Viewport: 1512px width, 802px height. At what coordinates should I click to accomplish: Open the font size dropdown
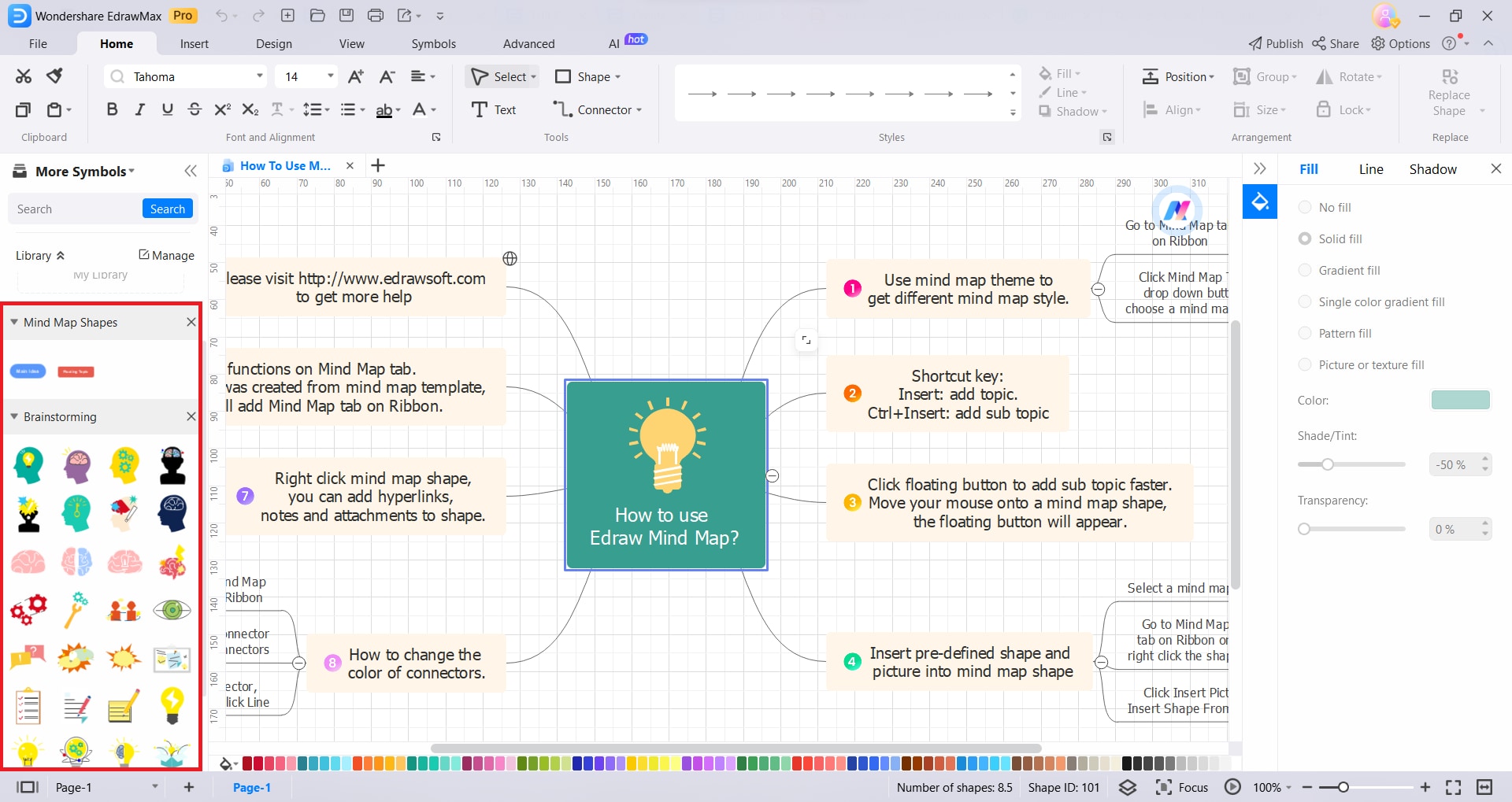click(331, 76)
